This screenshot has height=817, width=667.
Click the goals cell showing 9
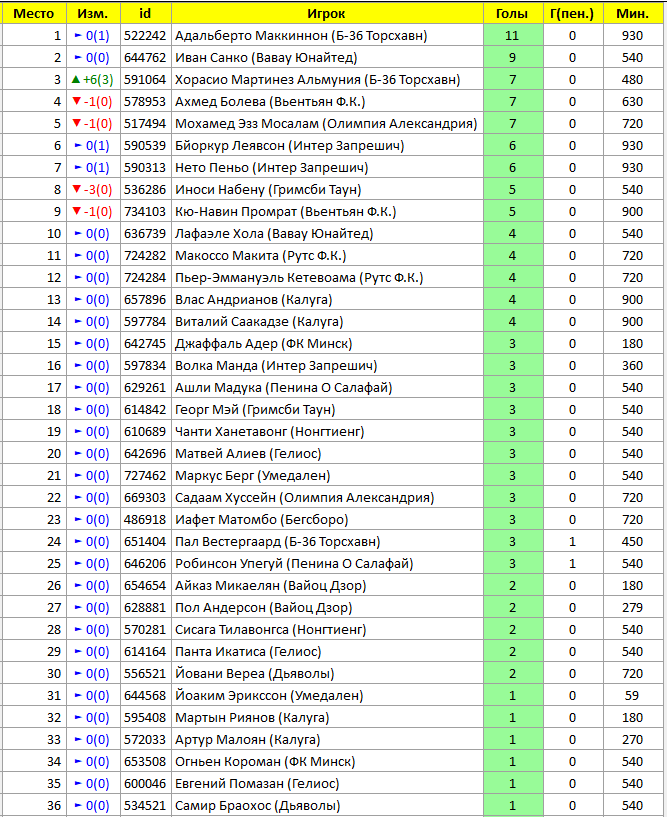pos(513,58)
